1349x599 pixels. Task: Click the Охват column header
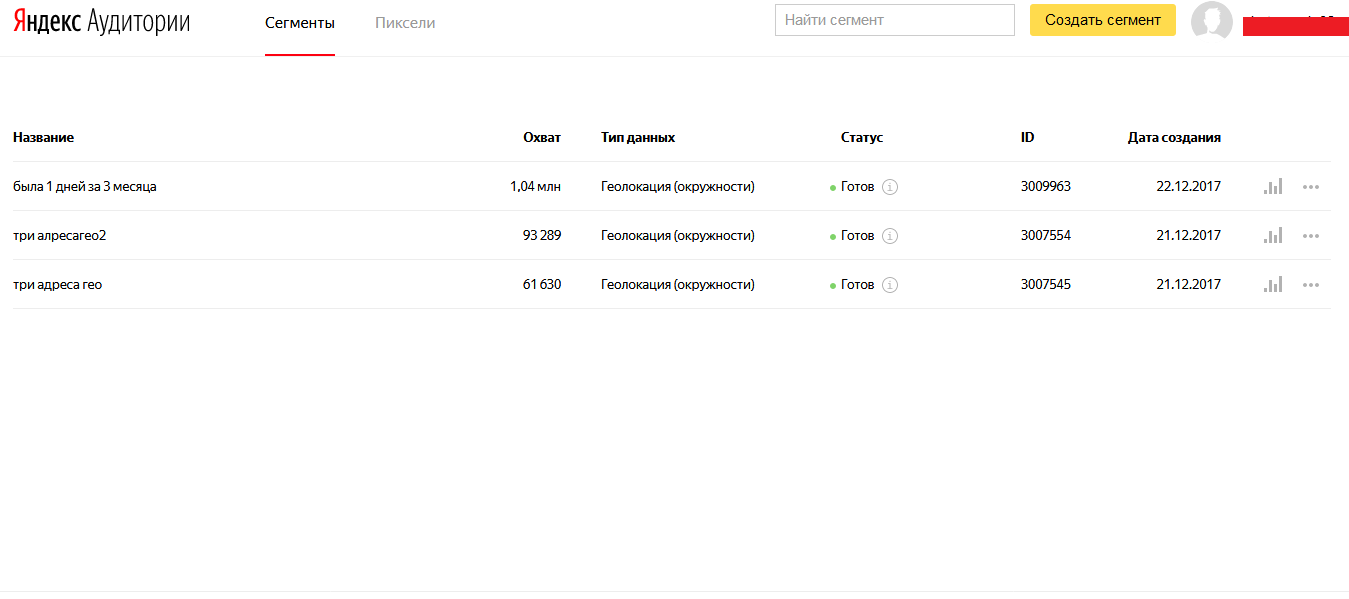click(542, 137)
